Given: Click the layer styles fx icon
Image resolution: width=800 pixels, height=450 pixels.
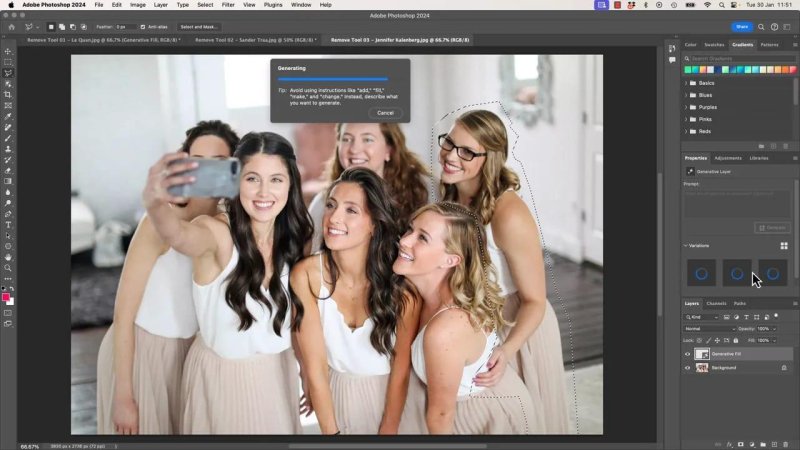Looking at the screenshot, I should click(x=729, y=445).
